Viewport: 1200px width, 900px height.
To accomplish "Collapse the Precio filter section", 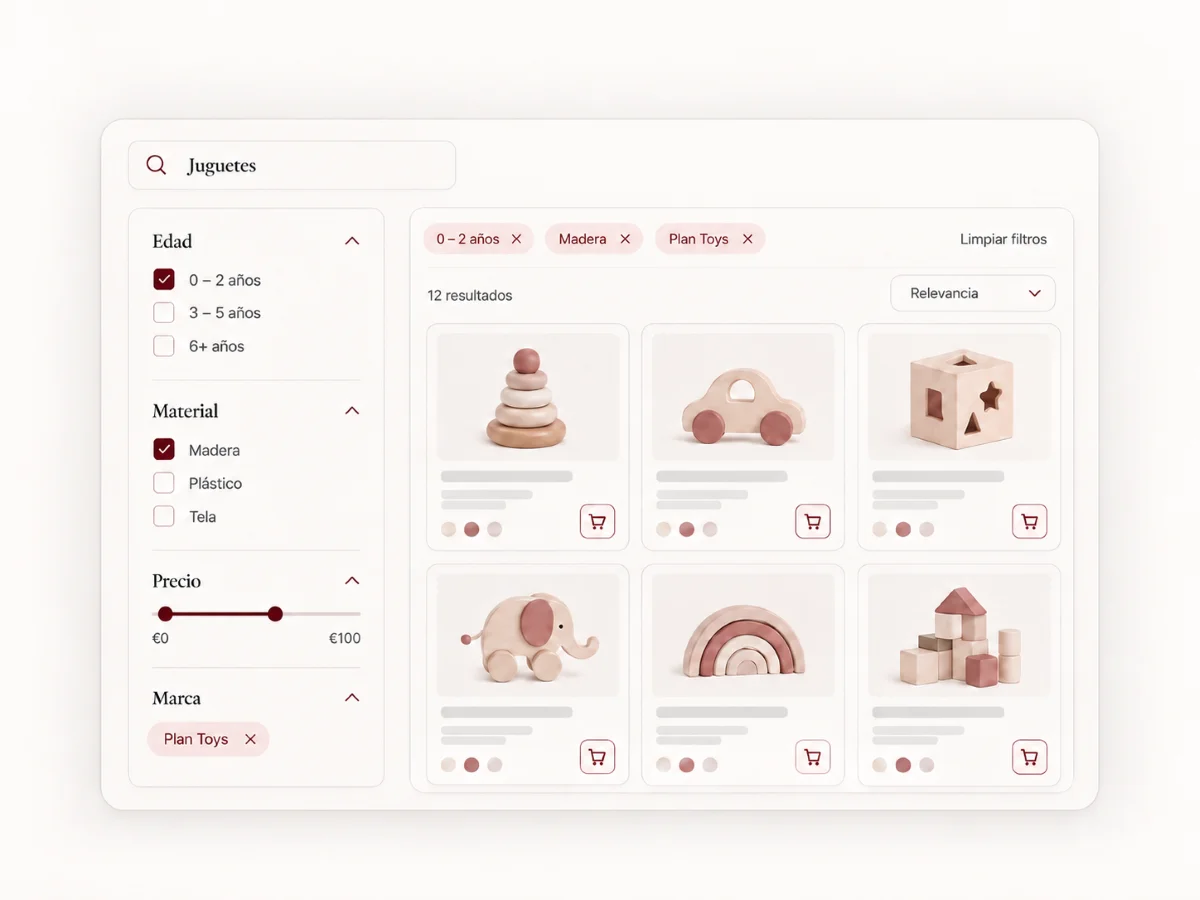I will pyautogui.click(x=351, y=581).
